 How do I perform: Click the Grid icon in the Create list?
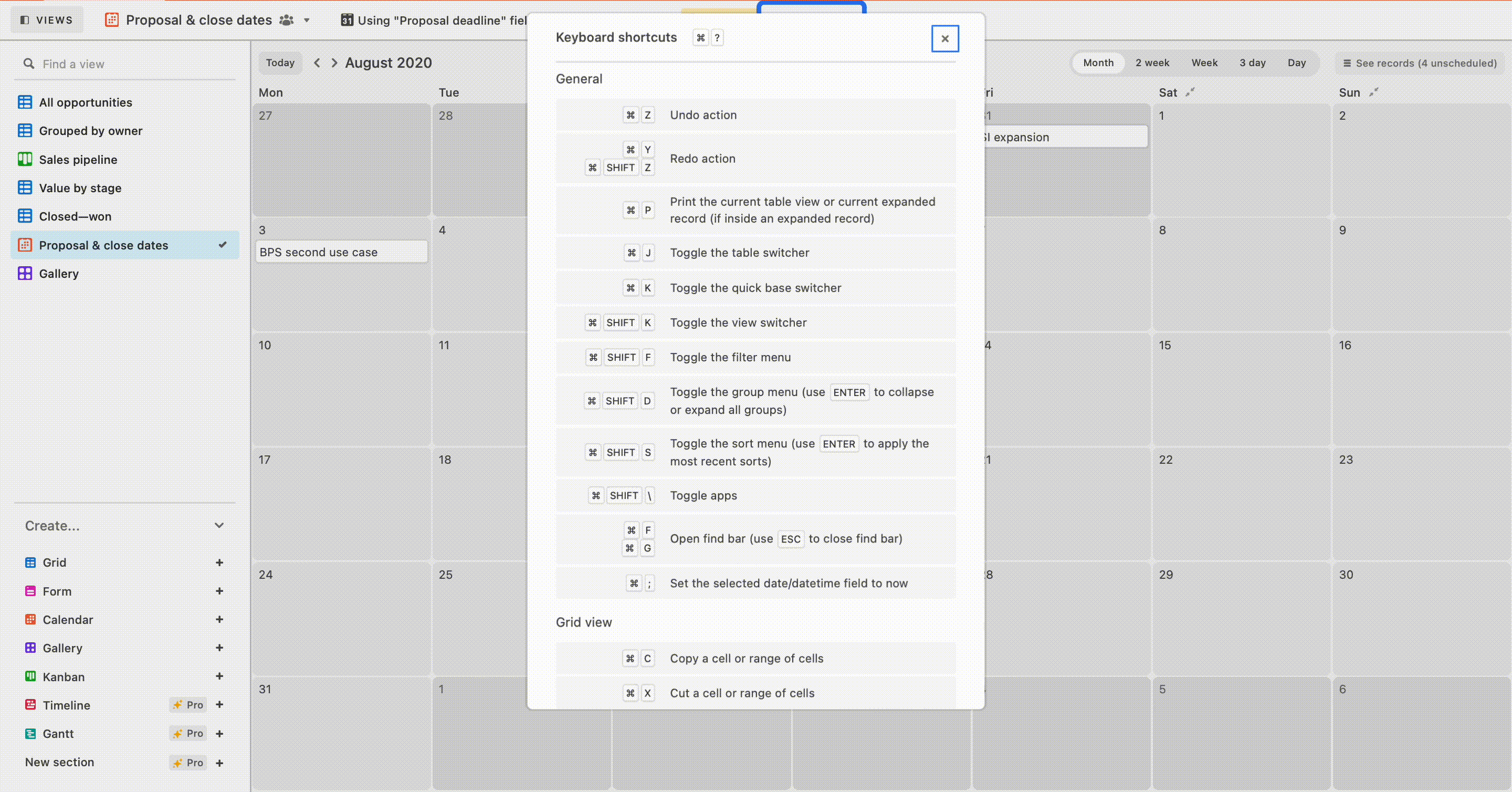pos(30,562)
